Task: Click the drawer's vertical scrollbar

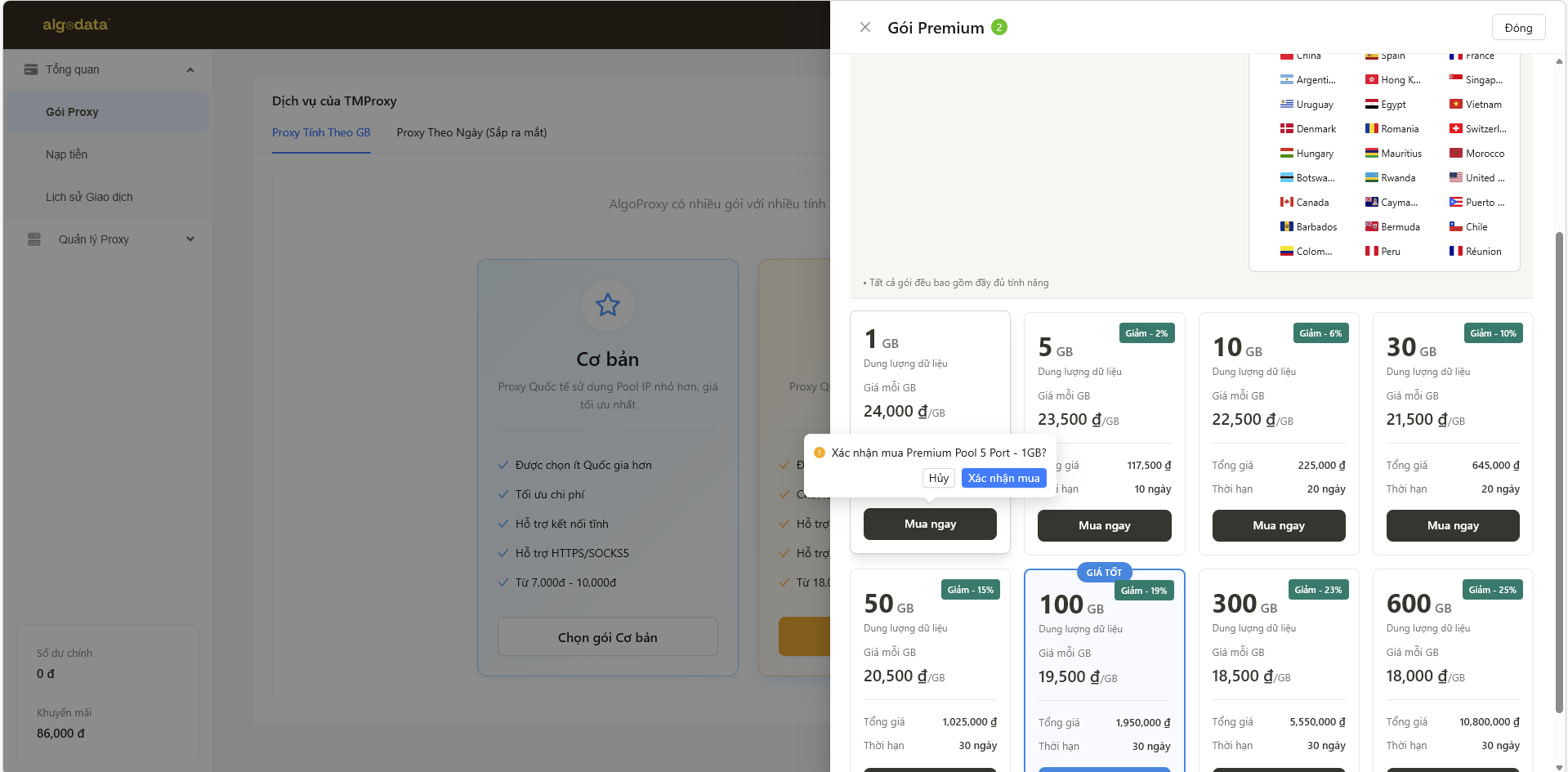Action: click(x=1559, y=474)
